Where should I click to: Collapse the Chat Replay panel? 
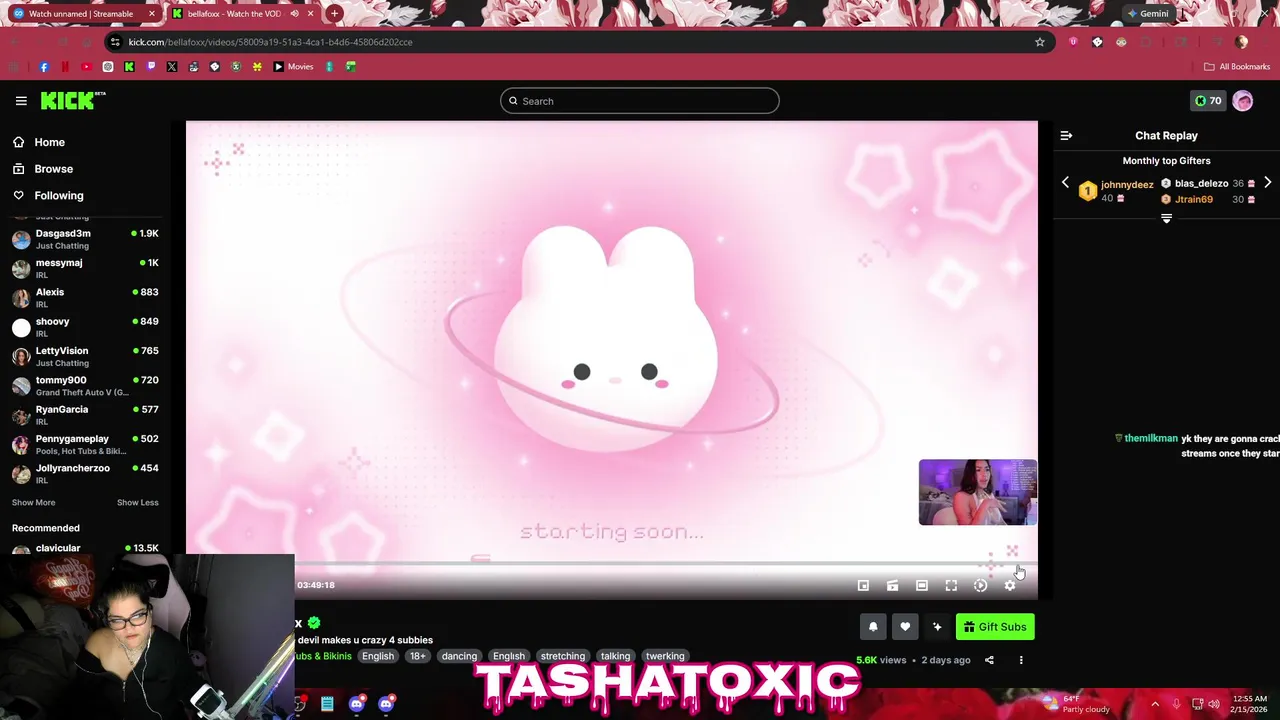[1066, 136]
